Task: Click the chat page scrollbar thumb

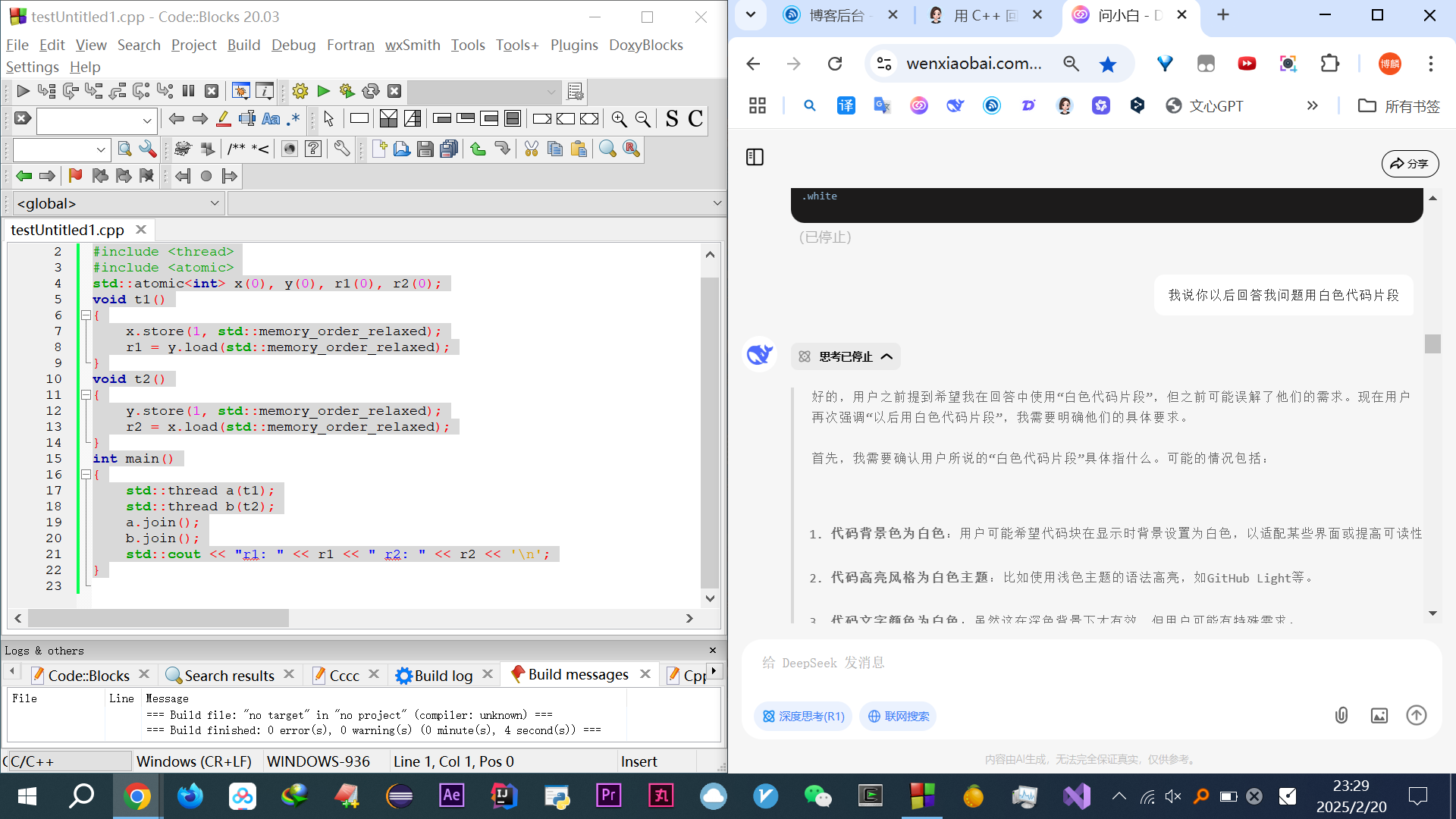Action: pos(1432,344)
